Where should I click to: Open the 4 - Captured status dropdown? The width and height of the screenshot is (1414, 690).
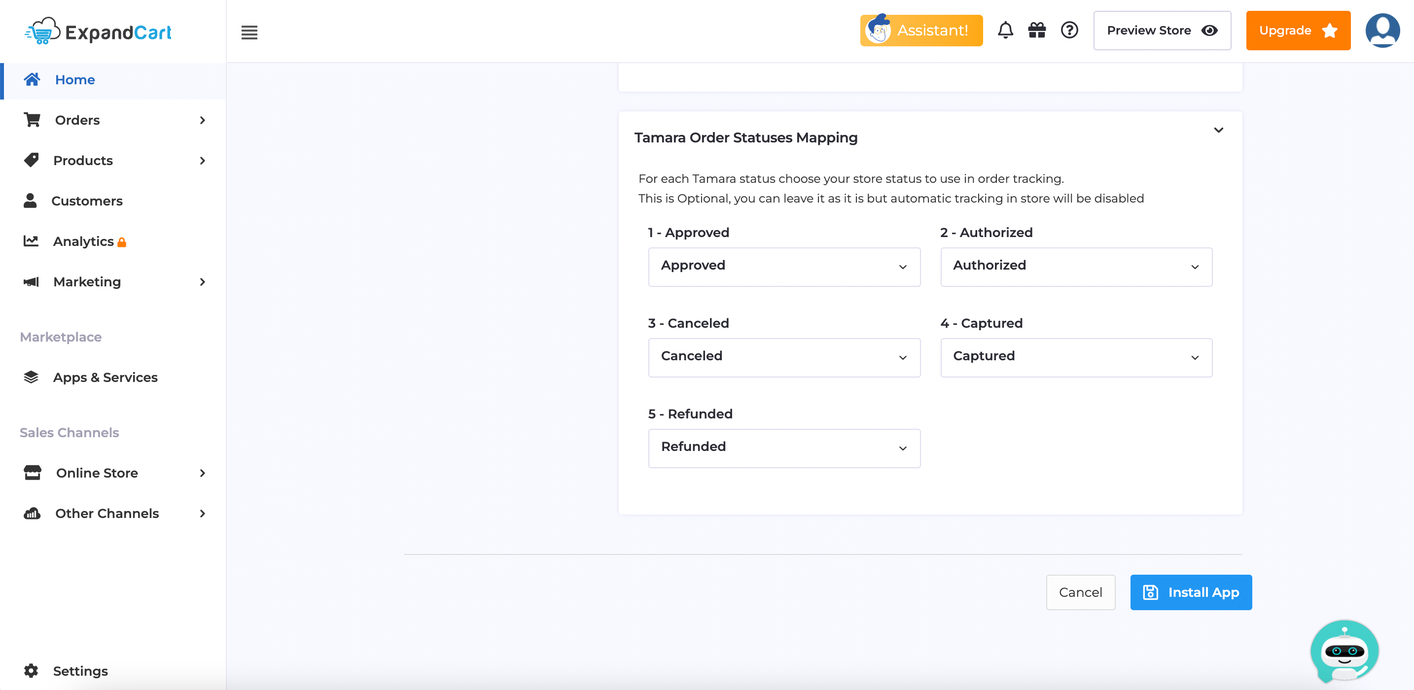coord(1076,357)
